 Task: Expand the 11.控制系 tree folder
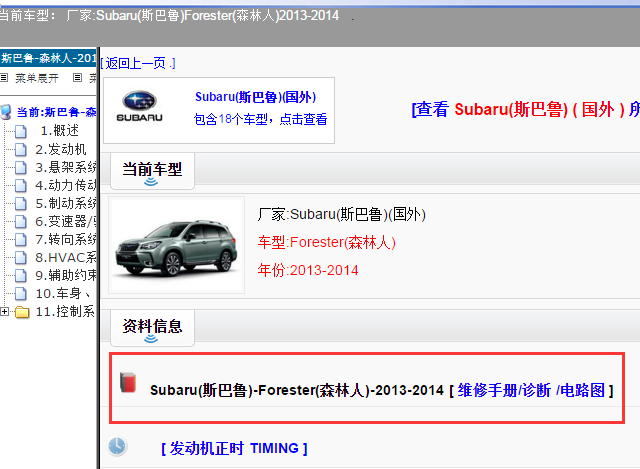click(x=4, y=311)
